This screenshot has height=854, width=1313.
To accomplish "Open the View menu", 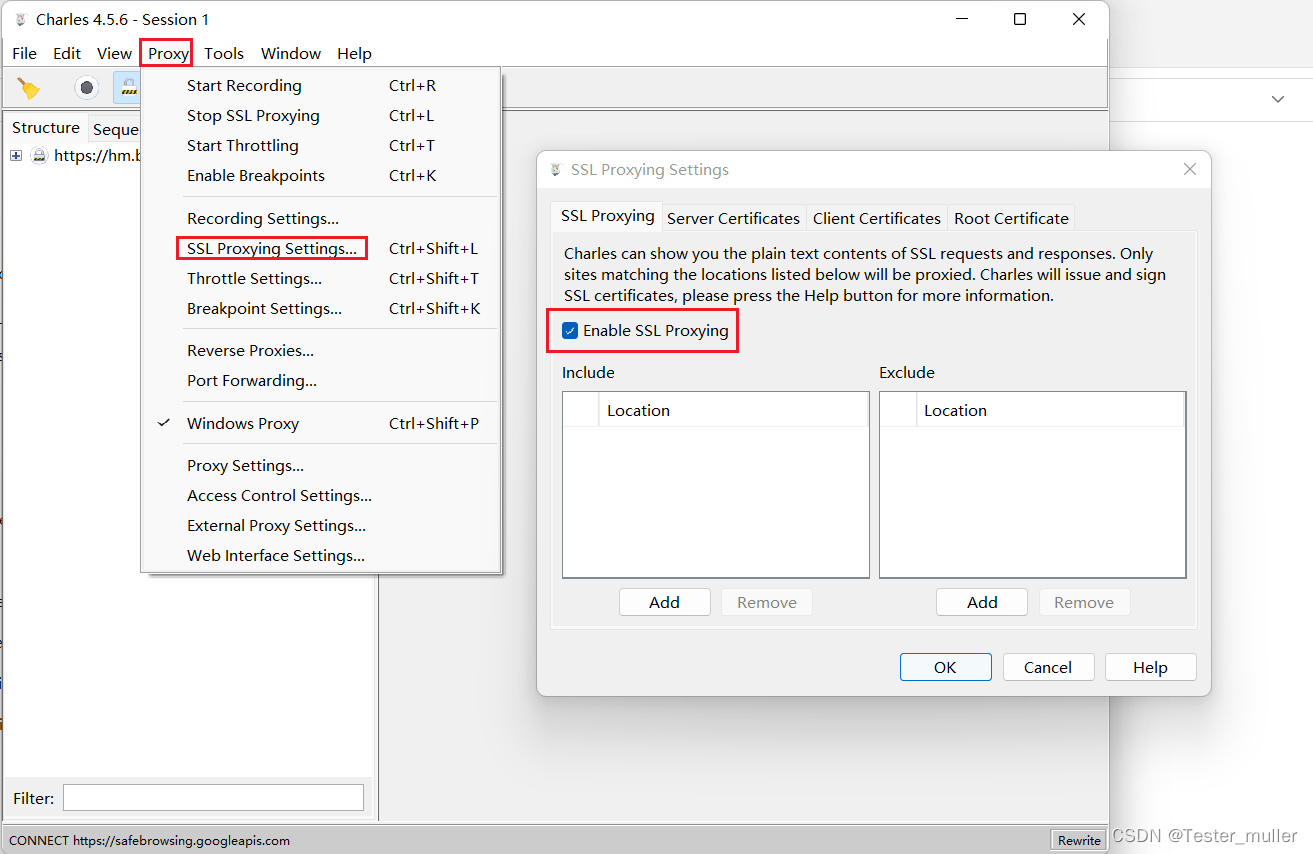I will tap(114, 54).
